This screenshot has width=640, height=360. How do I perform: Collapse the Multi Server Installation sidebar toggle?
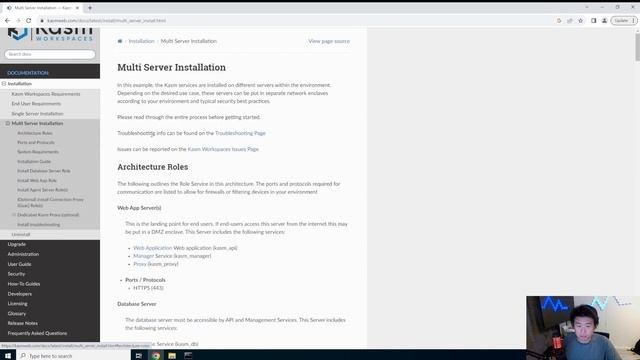tap(8, 123)
